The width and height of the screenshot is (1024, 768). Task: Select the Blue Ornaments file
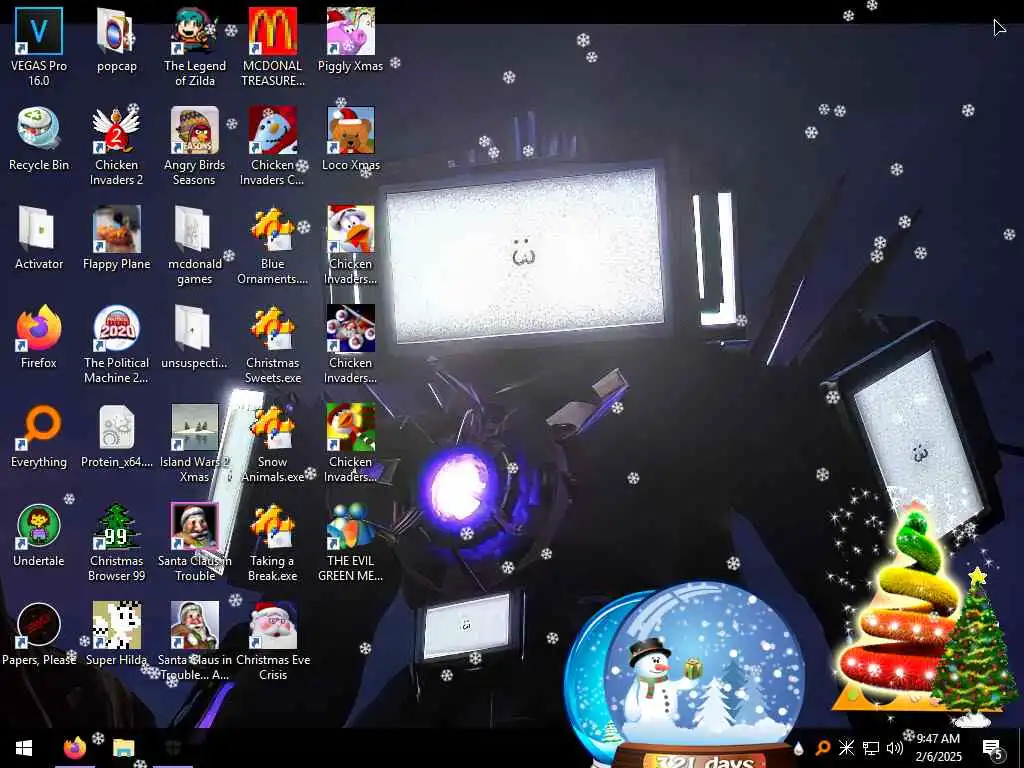(x=273, y=246)
